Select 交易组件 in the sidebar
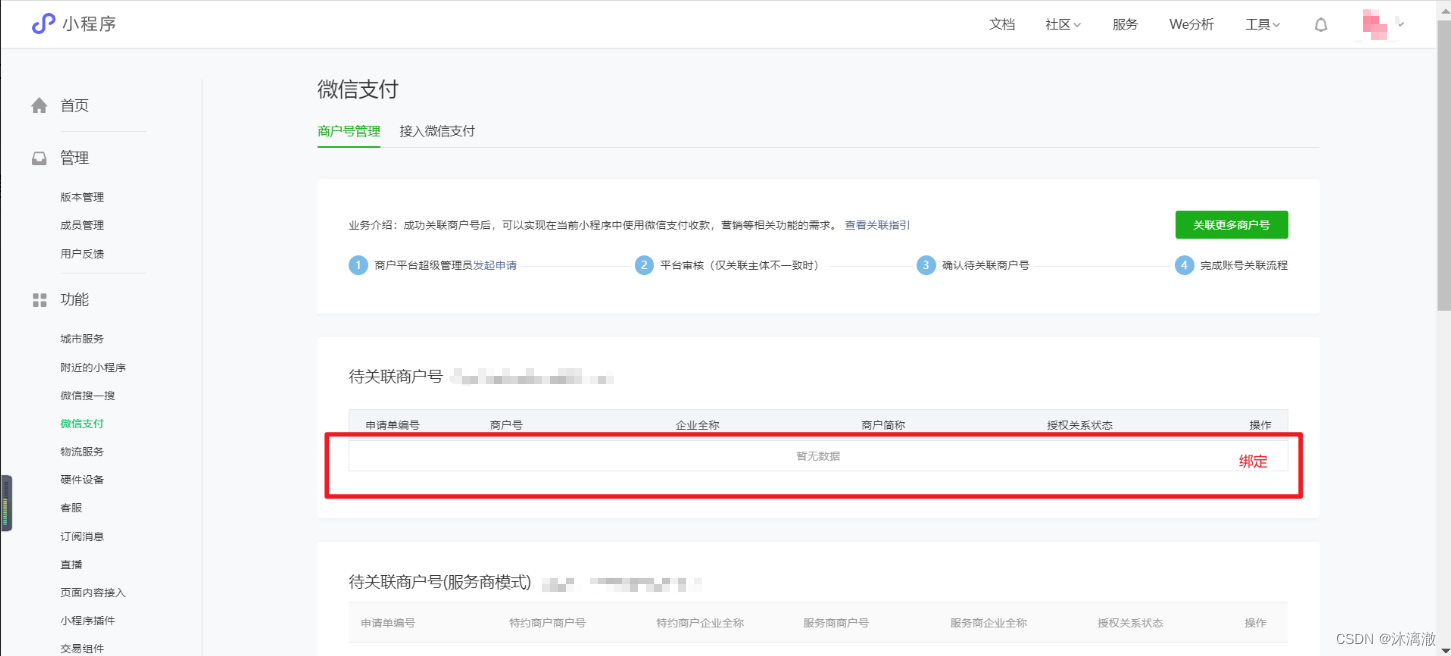This screenshot has height=656, width=1451. pyautogui.click(x=82, y=649)
